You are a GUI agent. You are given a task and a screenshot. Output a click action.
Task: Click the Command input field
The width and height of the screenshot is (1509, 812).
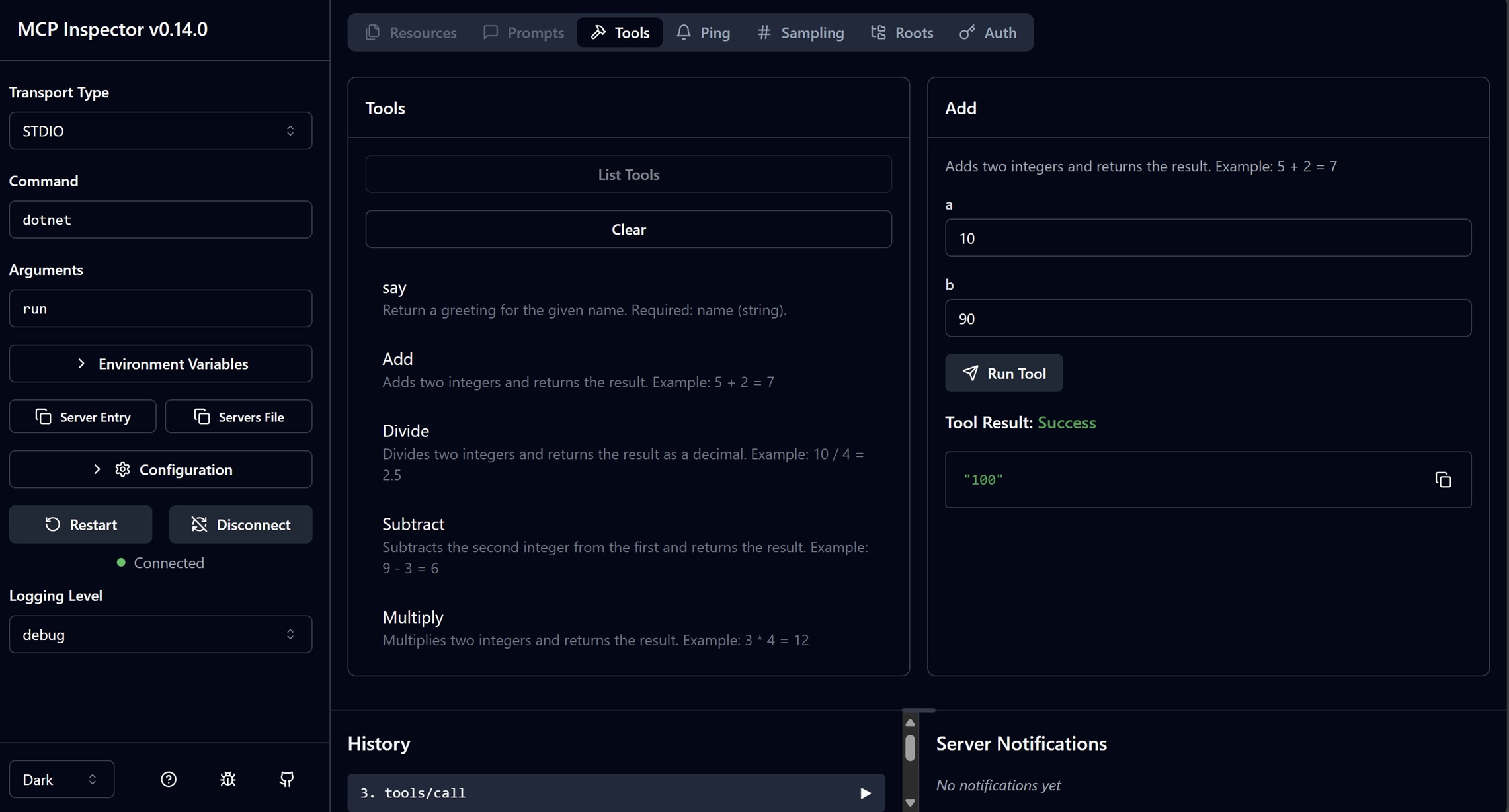161,220
